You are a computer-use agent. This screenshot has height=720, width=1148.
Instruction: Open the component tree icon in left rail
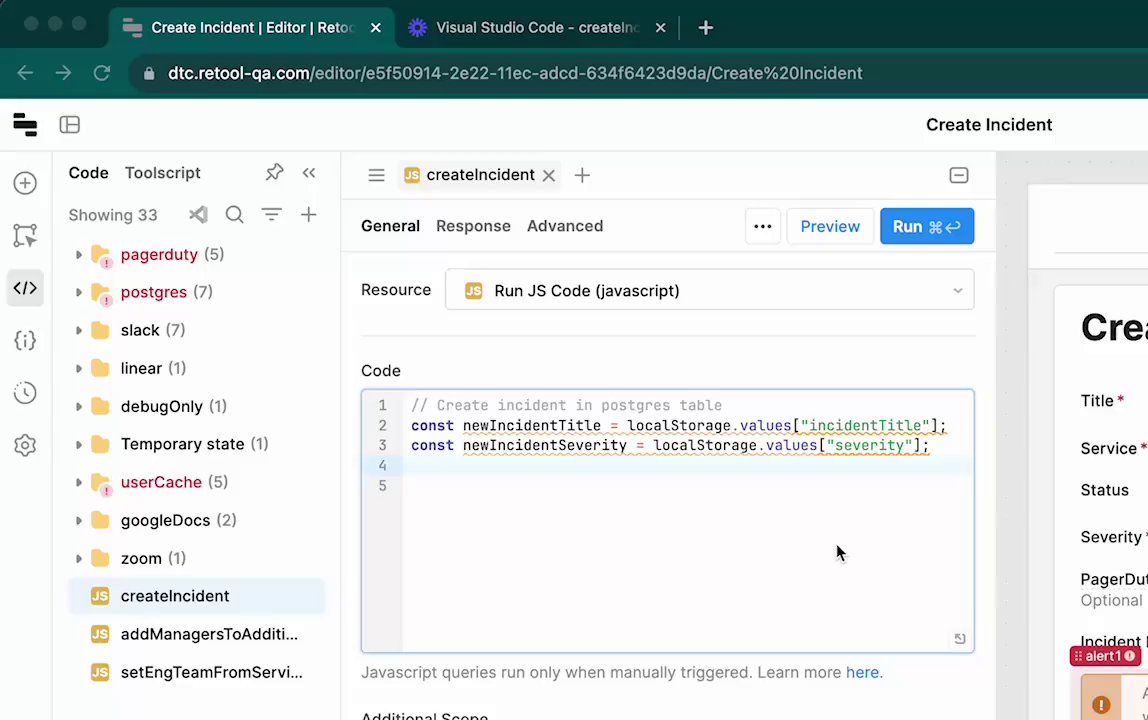(x=25, y=236)
